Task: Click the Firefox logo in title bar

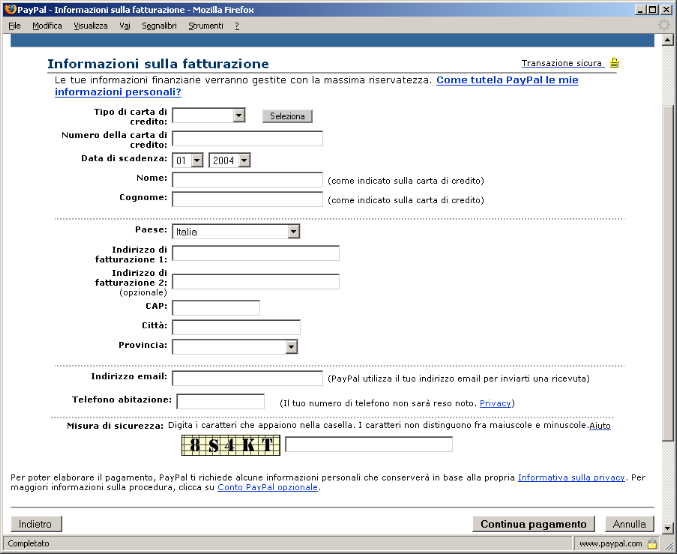Action: [x=10, y=8]
